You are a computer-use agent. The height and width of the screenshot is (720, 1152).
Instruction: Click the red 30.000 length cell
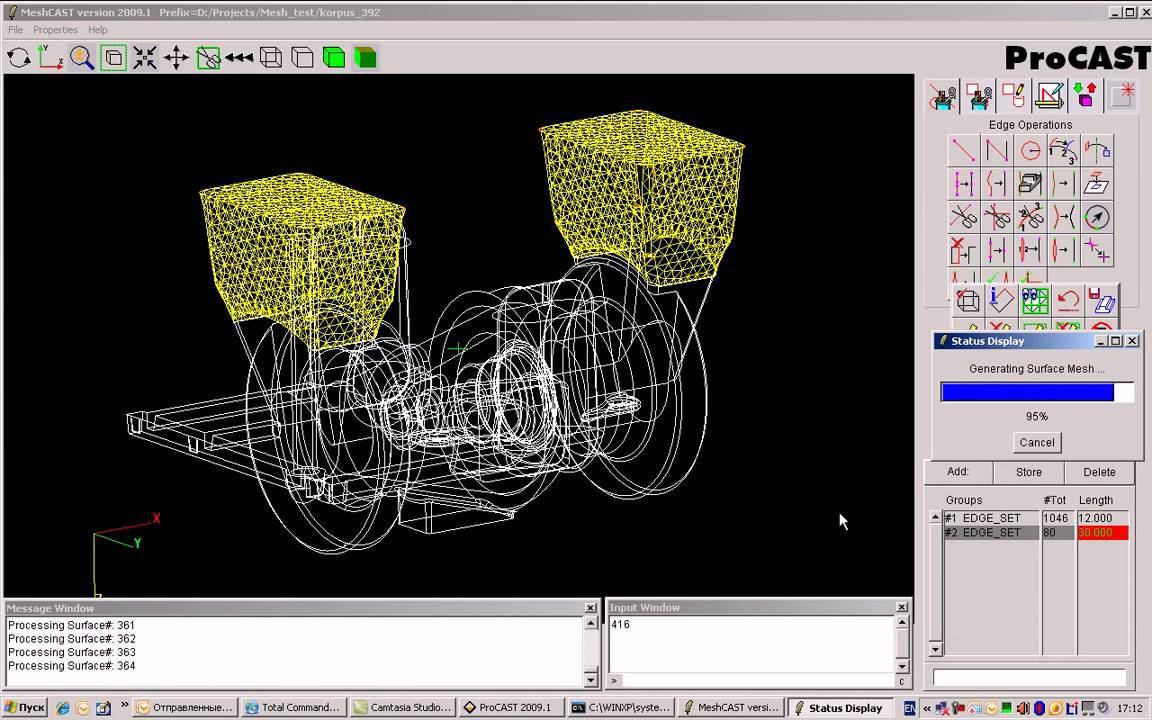click(x=1102, y=533)
